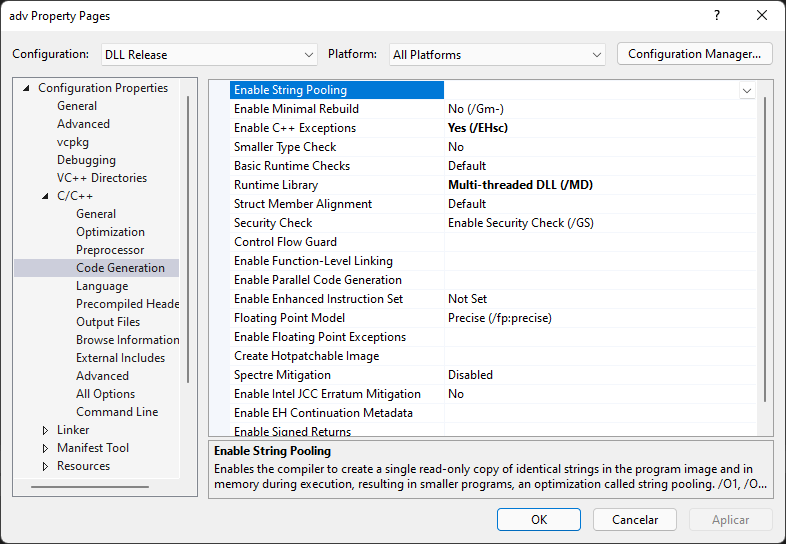Confirm with the OK button
The width and height of the screenshot is (786, 544).
point(539,519)
